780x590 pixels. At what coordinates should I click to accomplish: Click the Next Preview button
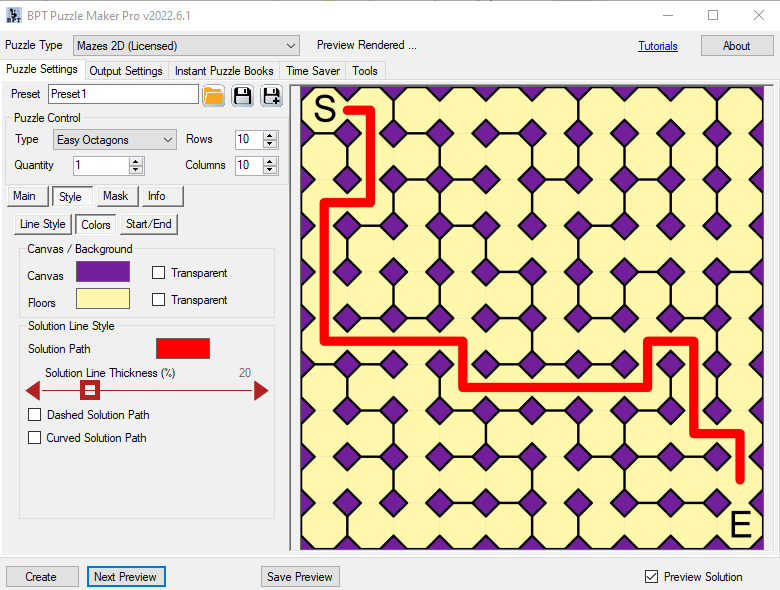point(125,577)
